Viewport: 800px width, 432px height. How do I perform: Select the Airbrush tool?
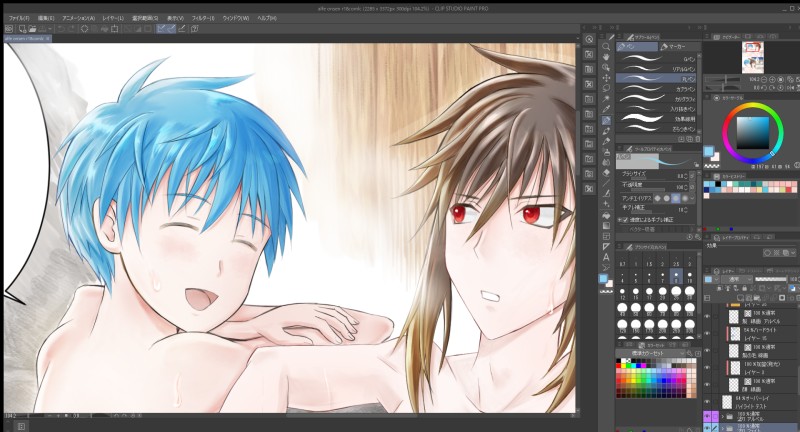pyautogui.click(x=606, y=152)
